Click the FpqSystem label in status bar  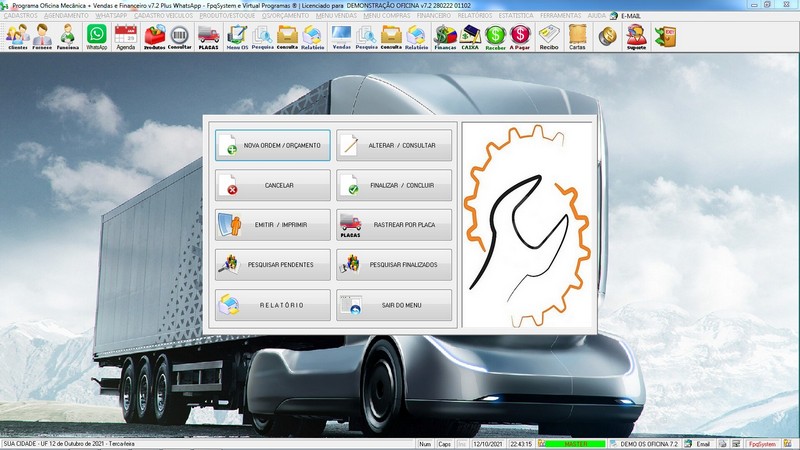click(x=762, y=444)
